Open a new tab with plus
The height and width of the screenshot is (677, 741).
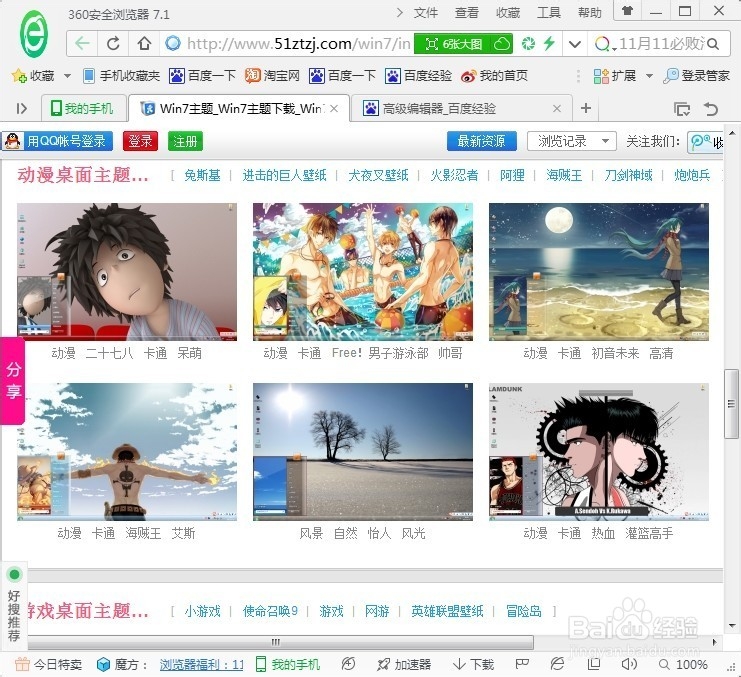tap(586, 108)
